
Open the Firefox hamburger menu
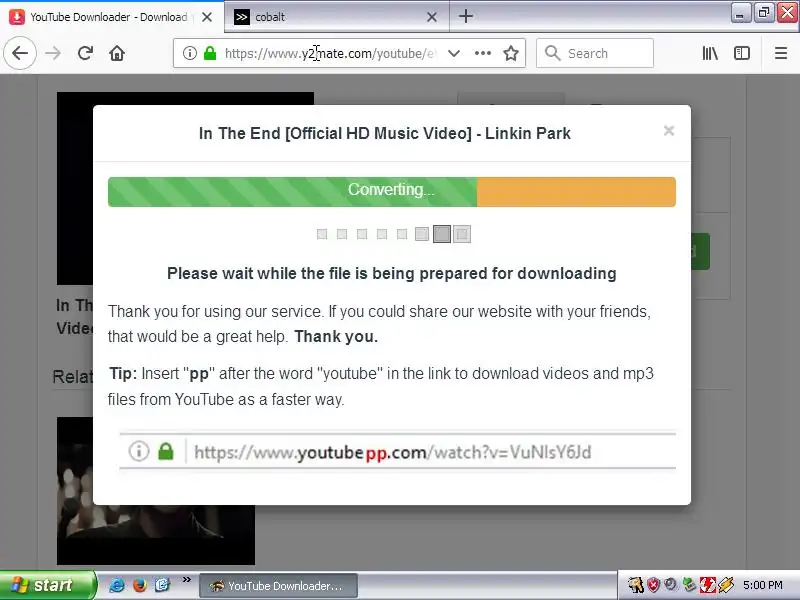tap(781, 53)
